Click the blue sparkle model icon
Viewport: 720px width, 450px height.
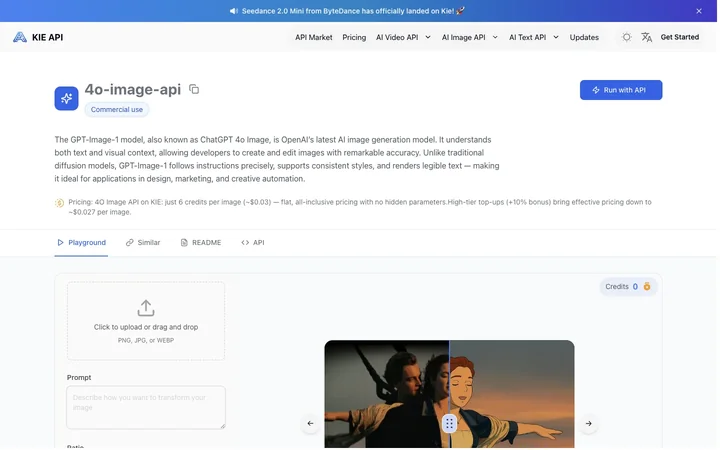(x=67, y=98)
